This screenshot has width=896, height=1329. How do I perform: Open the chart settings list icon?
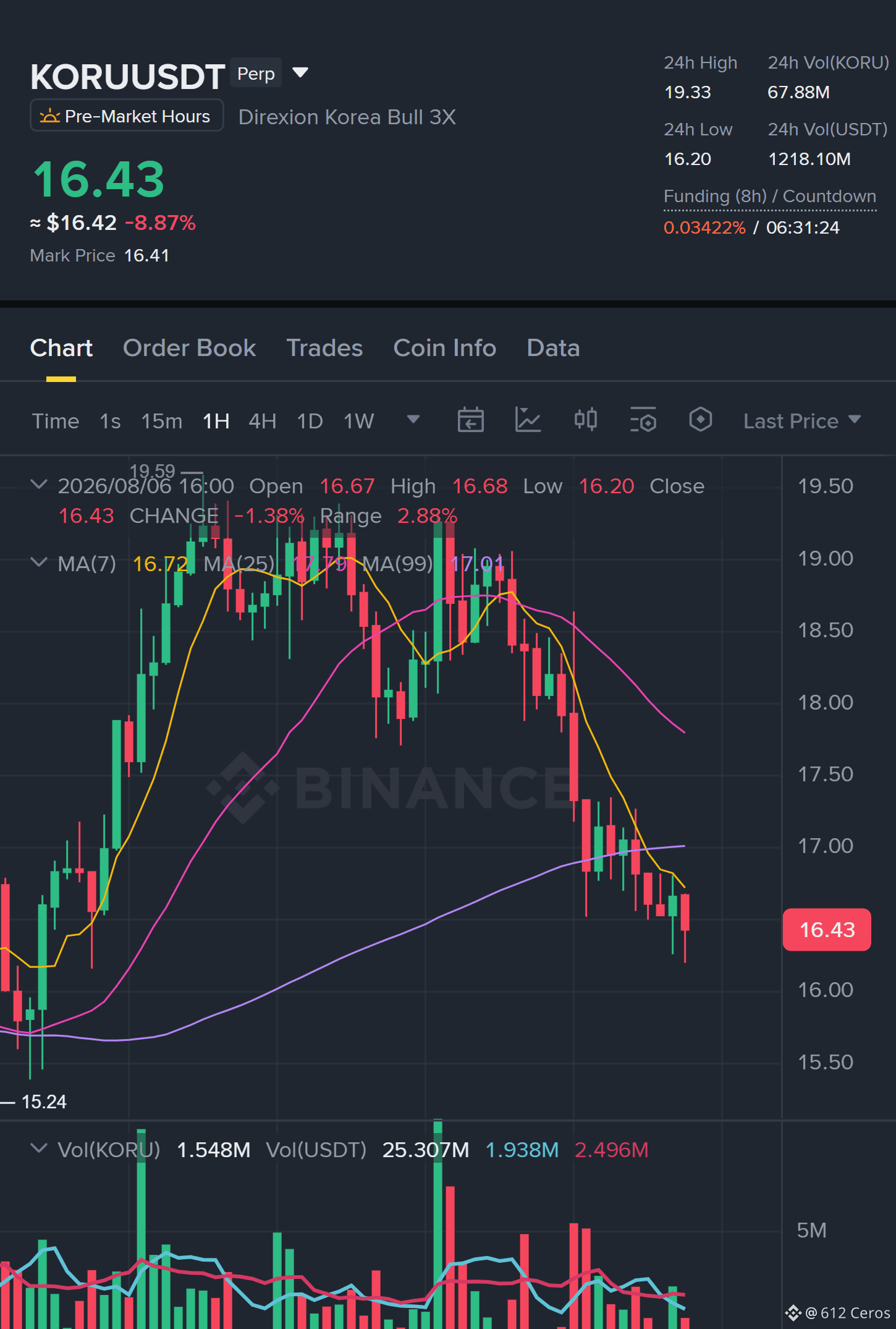(643, 420)
